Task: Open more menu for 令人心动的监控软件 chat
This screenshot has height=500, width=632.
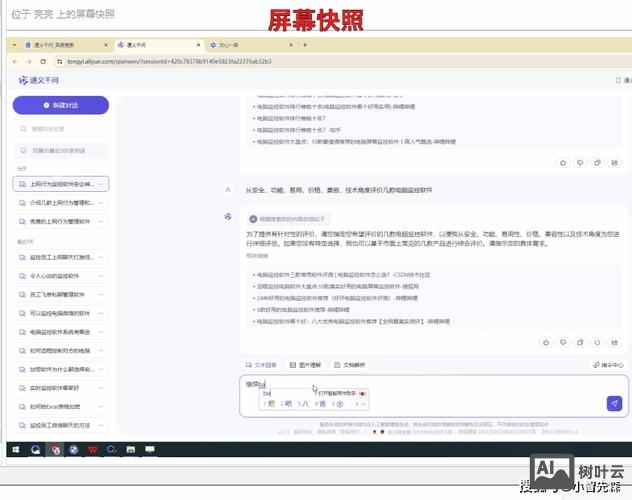Action: (101, 276)
